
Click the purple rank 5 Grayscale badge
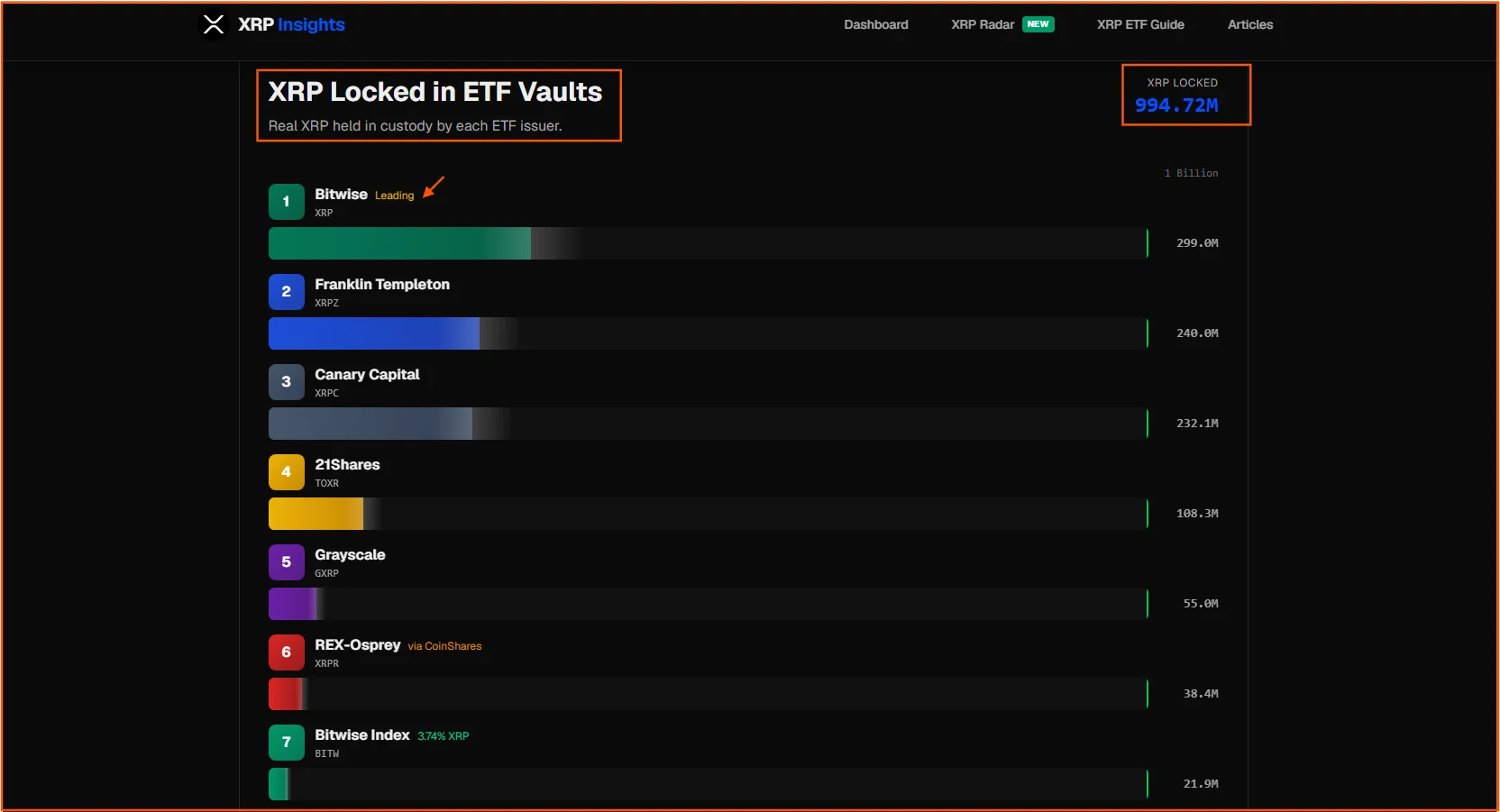(x=286, y=562)
